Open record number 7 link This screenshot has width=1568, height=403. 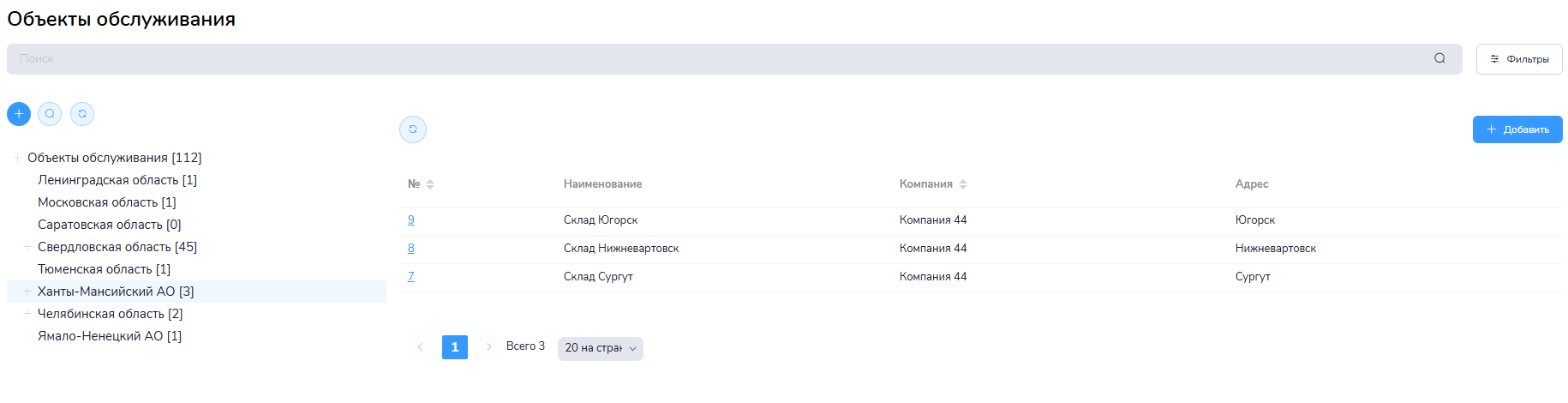coord(411,277)
